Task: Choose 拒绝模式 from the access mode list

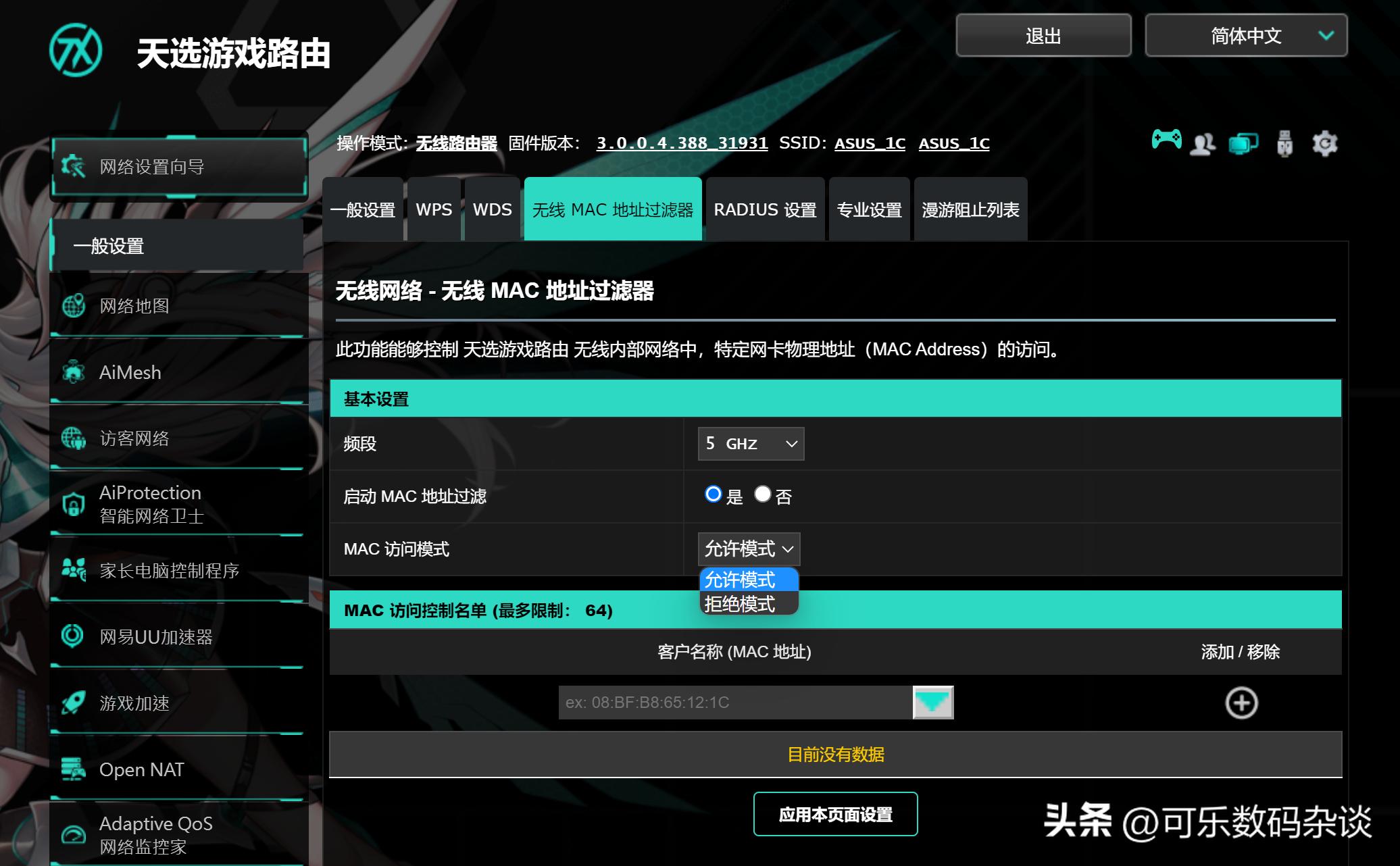Action: [x=741, y=603]
